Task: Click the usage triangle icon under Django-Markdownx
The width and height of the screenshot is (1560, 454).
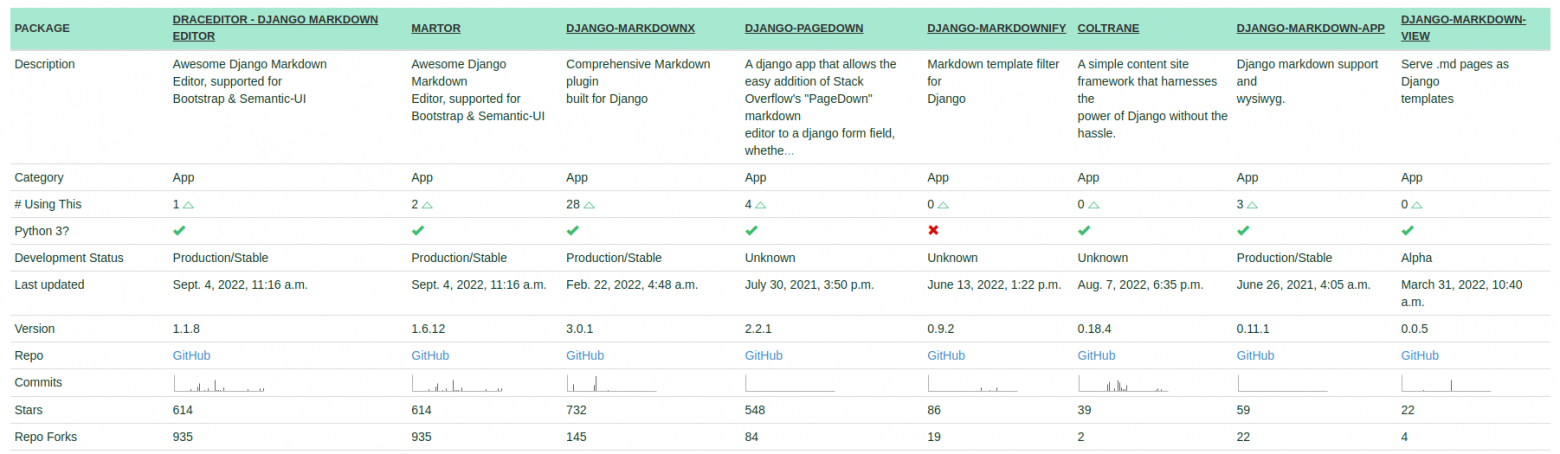Action: coord(589,205)
